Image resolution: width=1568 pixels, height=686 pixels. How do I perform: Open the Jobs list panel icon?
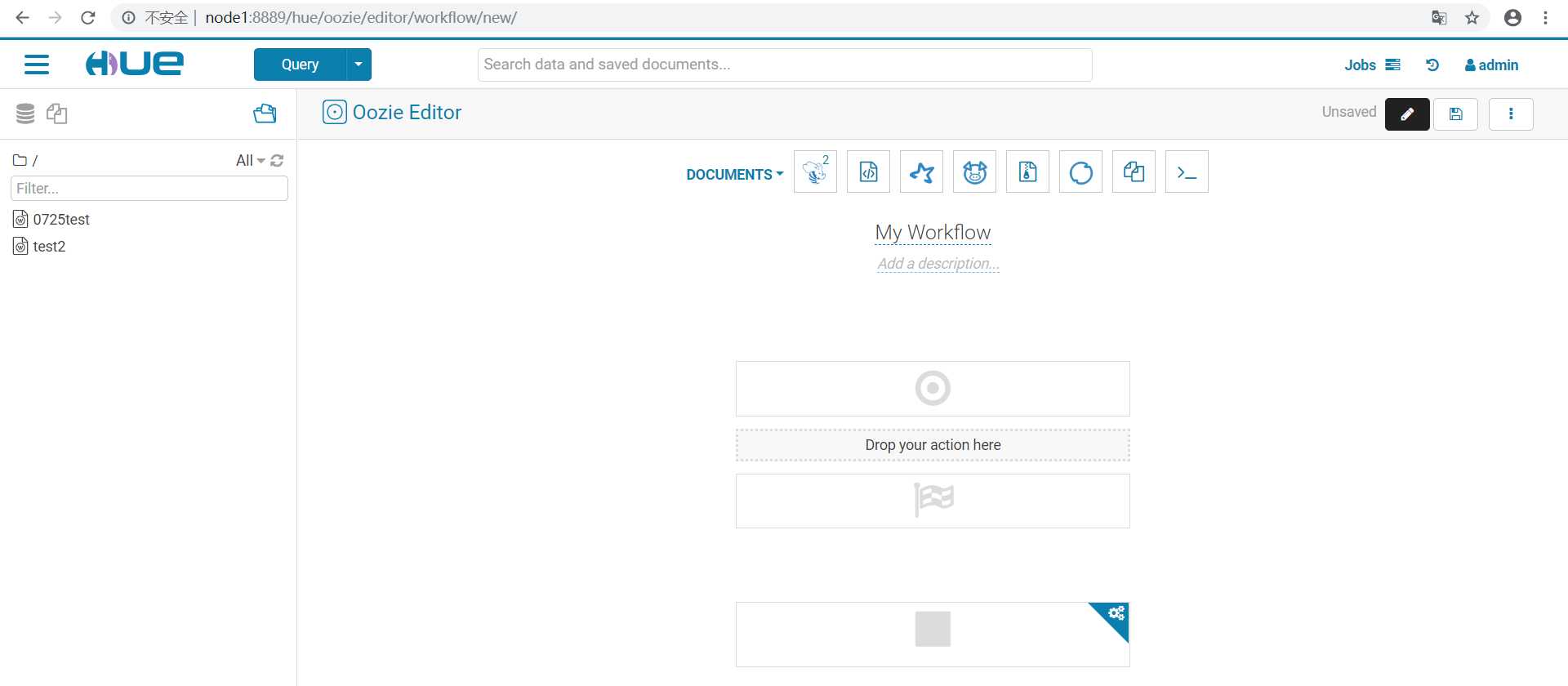pyautogui.click(x=1393, y=65)
